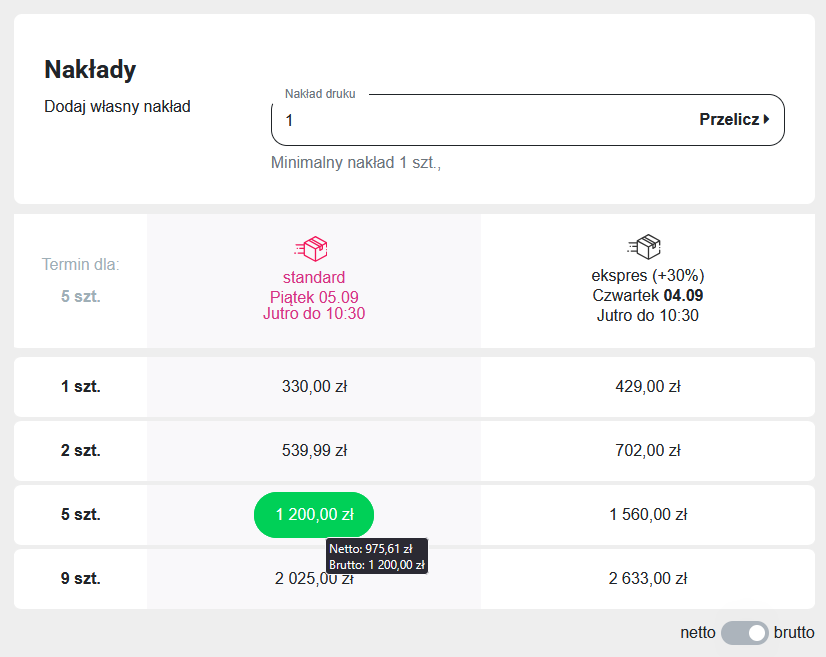This screenshot has width=826, height=657.
Task: Choose 2 633,00 zł ekspres for 9 szt.
Action: (648, 578)
